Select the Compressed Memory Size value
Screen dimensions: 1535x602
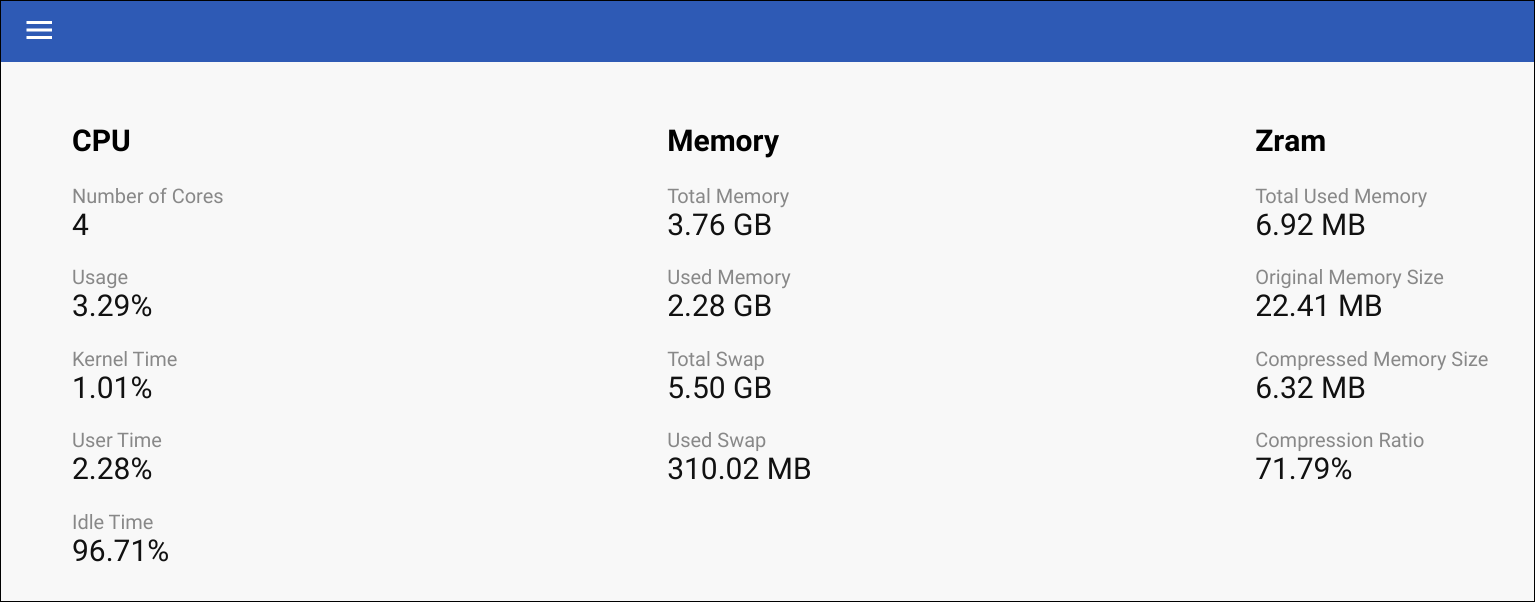[x=1310, y=388]
